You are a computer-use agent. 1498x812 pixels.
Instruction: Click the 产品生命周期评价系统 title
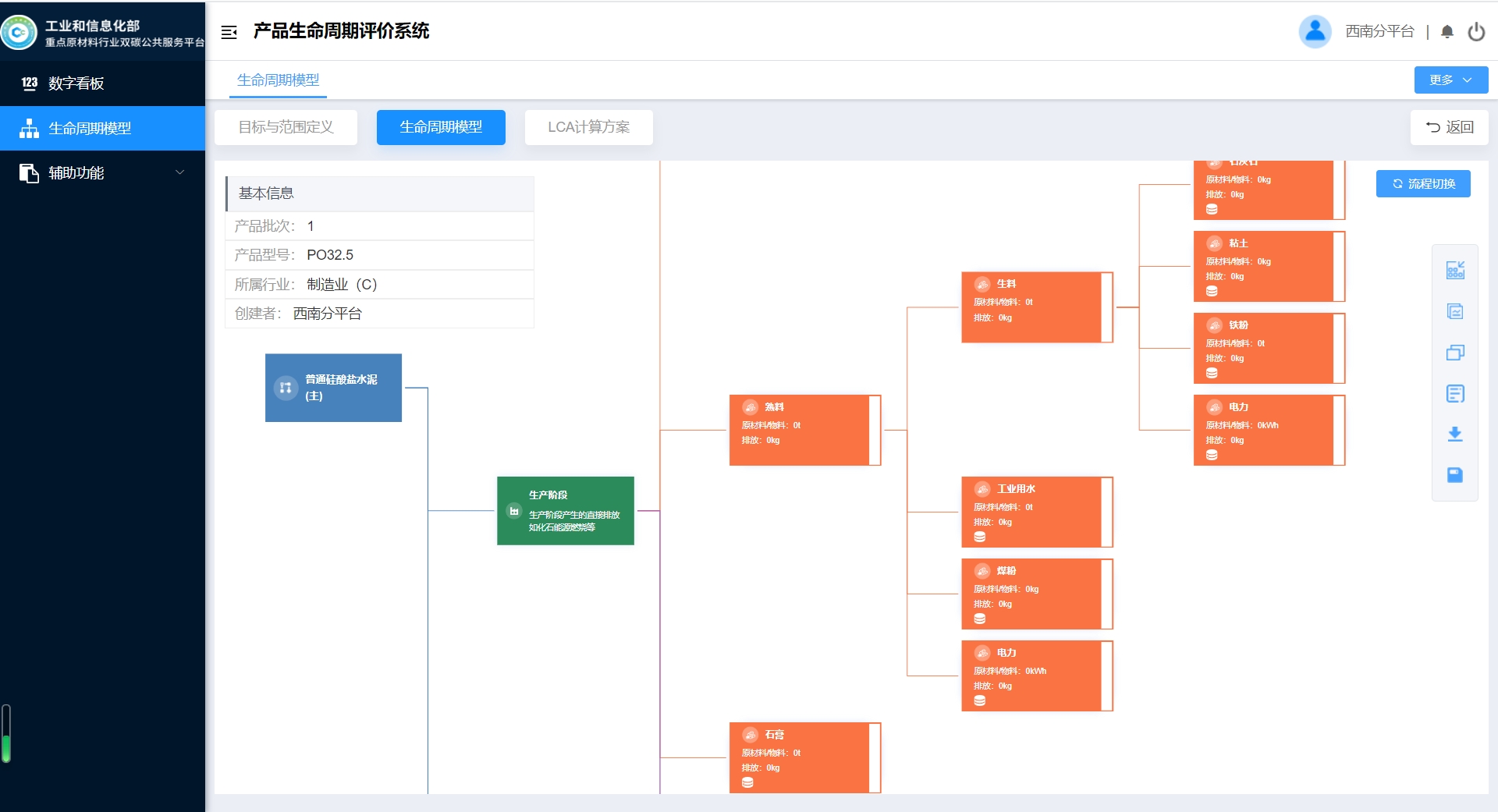[x=341, y=31]
